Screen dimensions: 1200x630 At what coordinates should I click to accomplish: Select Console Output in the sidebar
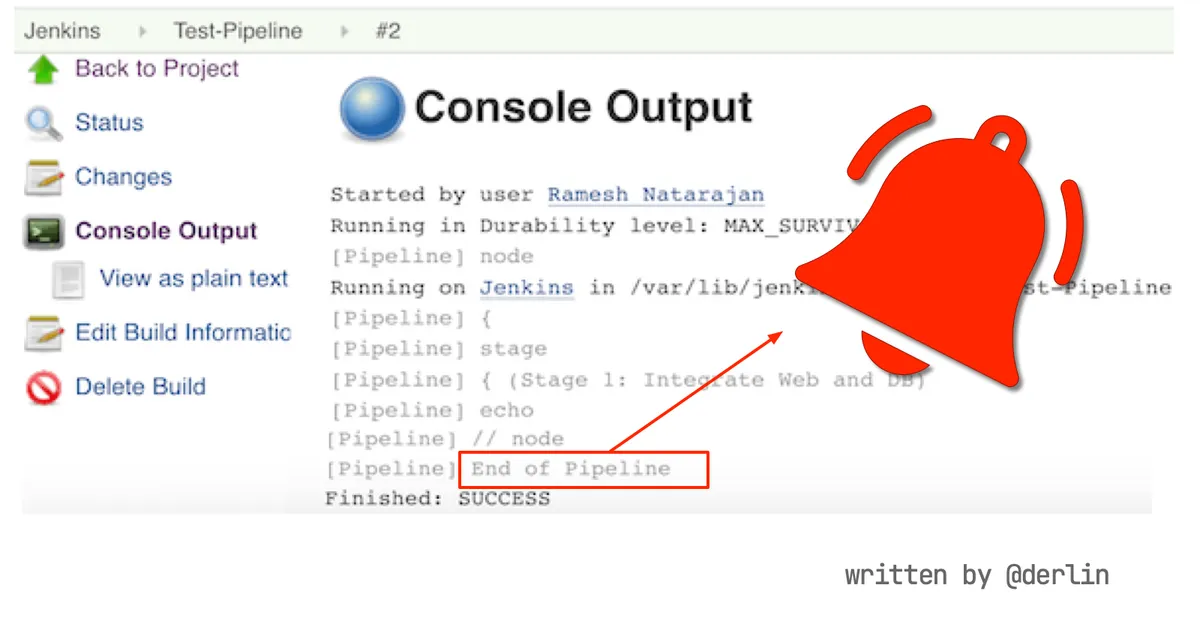166,231
